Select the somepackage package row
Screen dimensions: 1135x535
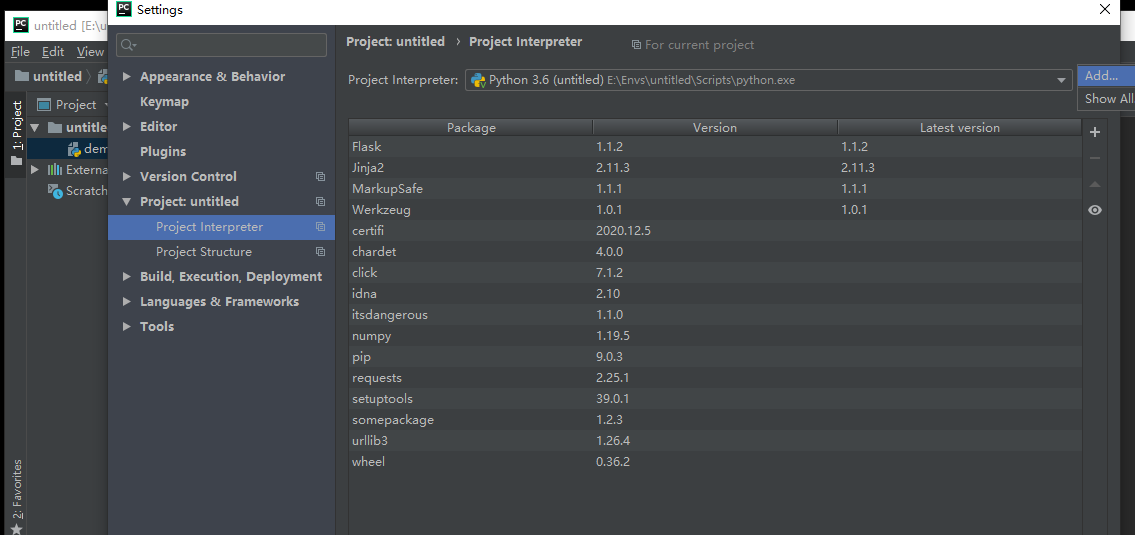pyautogui.click(x=715, y=420)
